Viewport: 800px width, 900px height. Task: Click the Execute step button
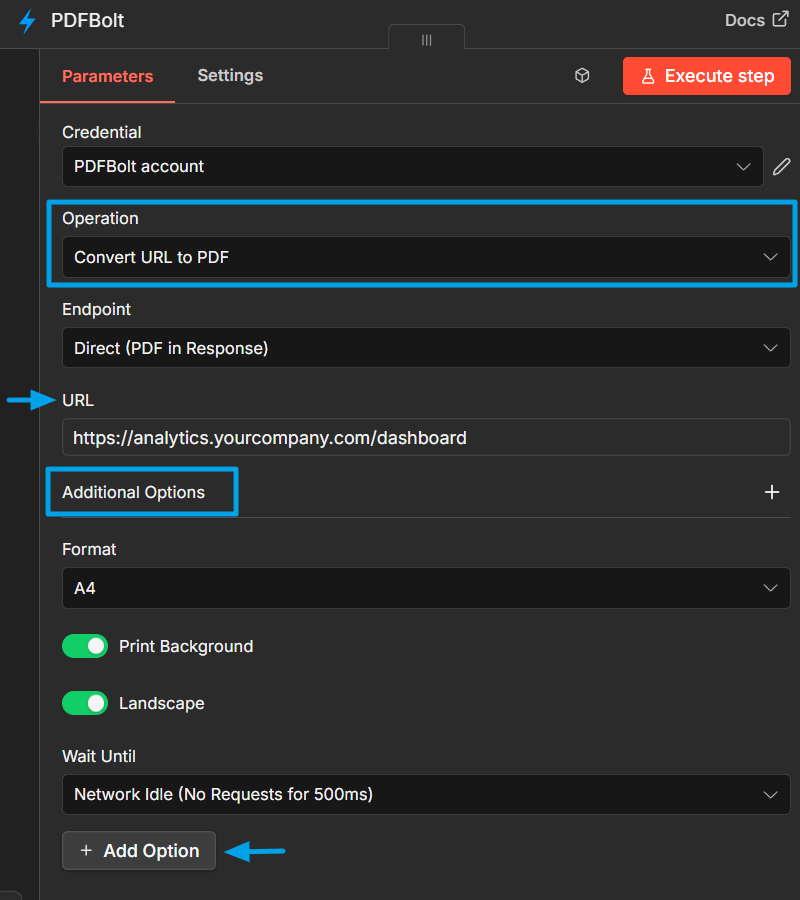tap(706, 75)
